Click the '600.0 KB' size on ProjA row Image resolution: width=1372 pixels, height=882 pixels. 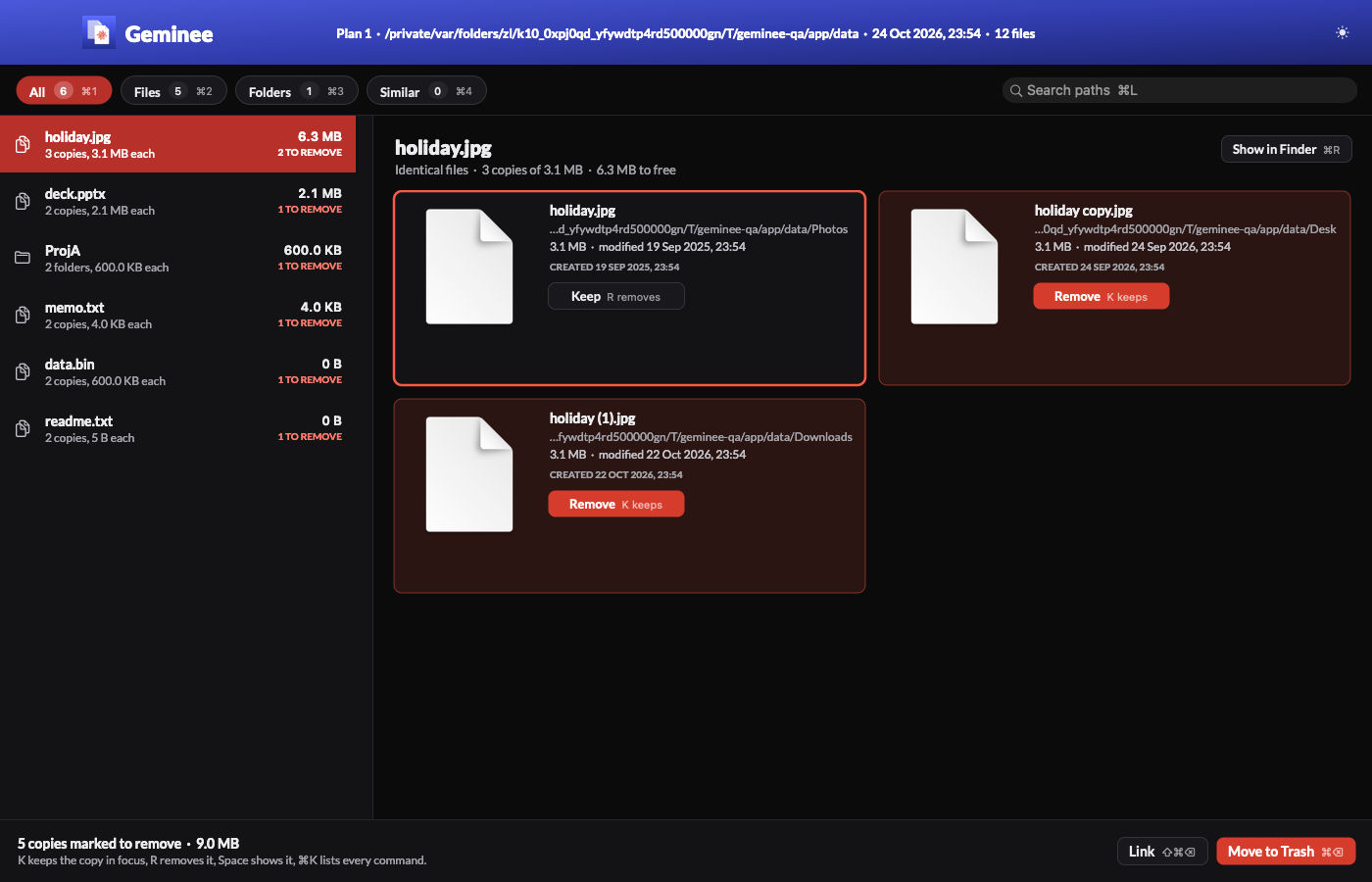click(x=313, y=250)
